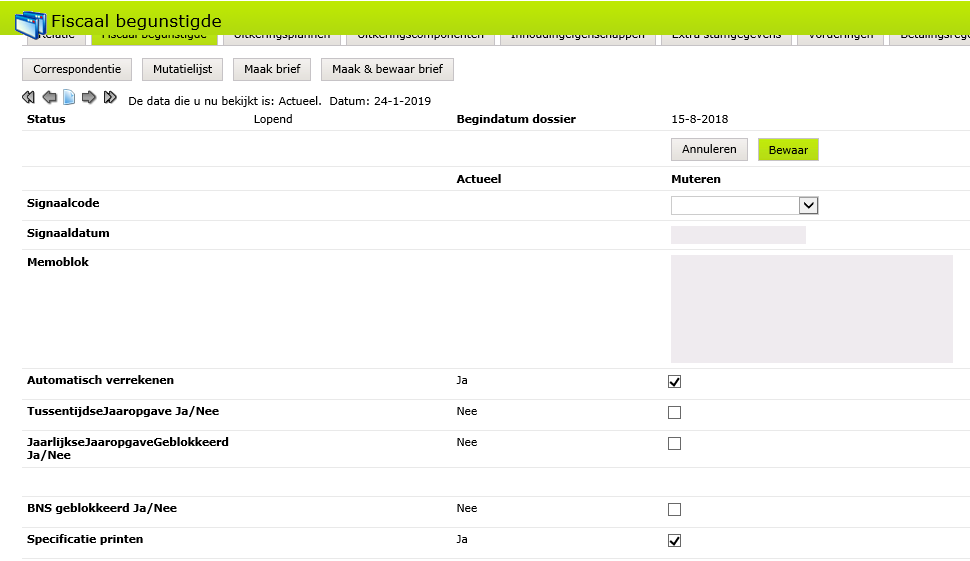Click the next record arrow icon

[89, 98]
